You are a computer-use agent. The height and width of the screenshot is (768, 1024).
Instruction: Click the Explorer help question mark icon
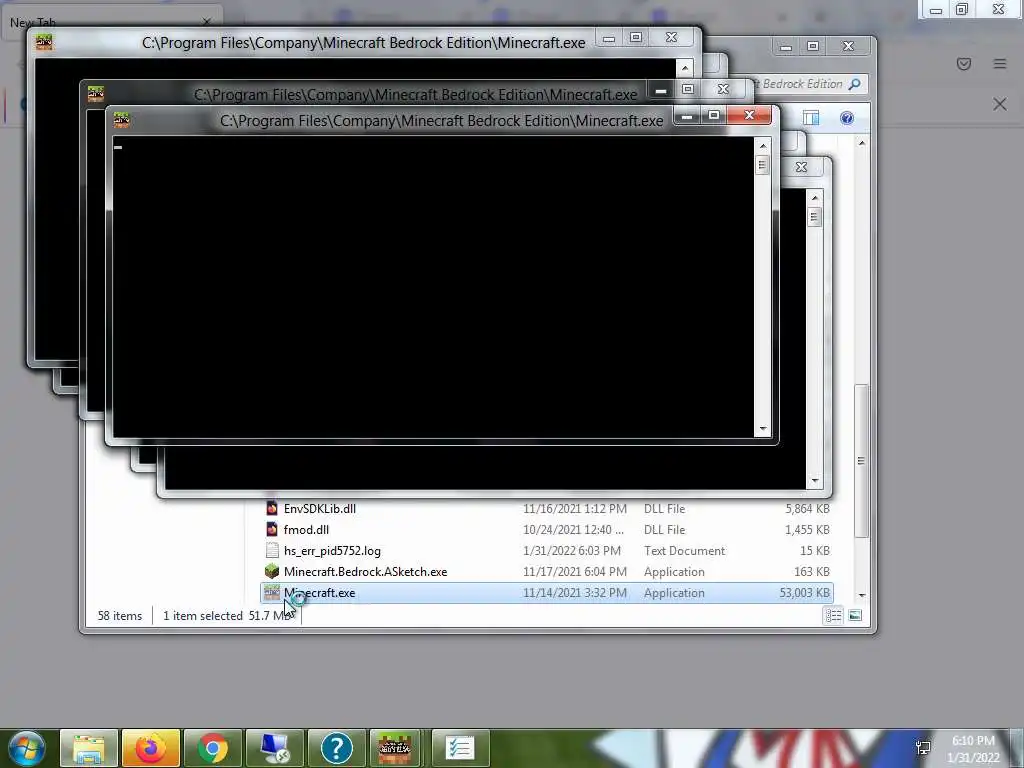tap(846, 118)
